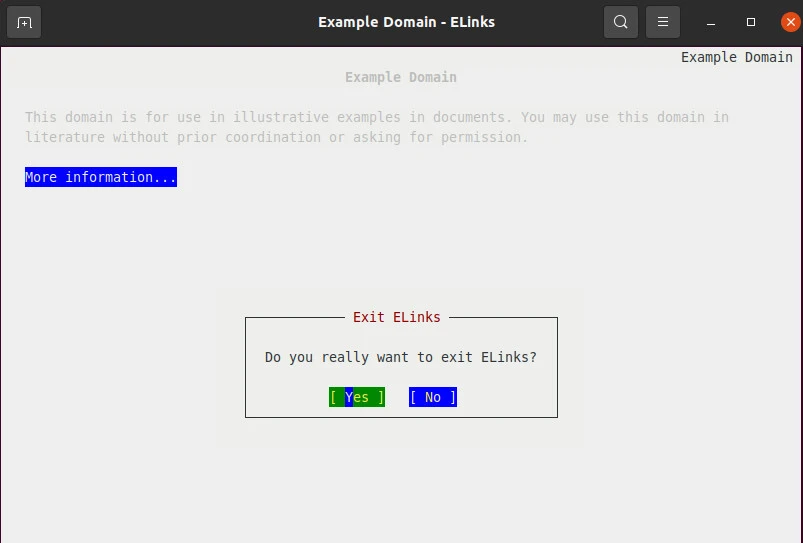Viewport: 803px width, 543px height.
Task: Follow the 'More information...' link
Action: 101,177
